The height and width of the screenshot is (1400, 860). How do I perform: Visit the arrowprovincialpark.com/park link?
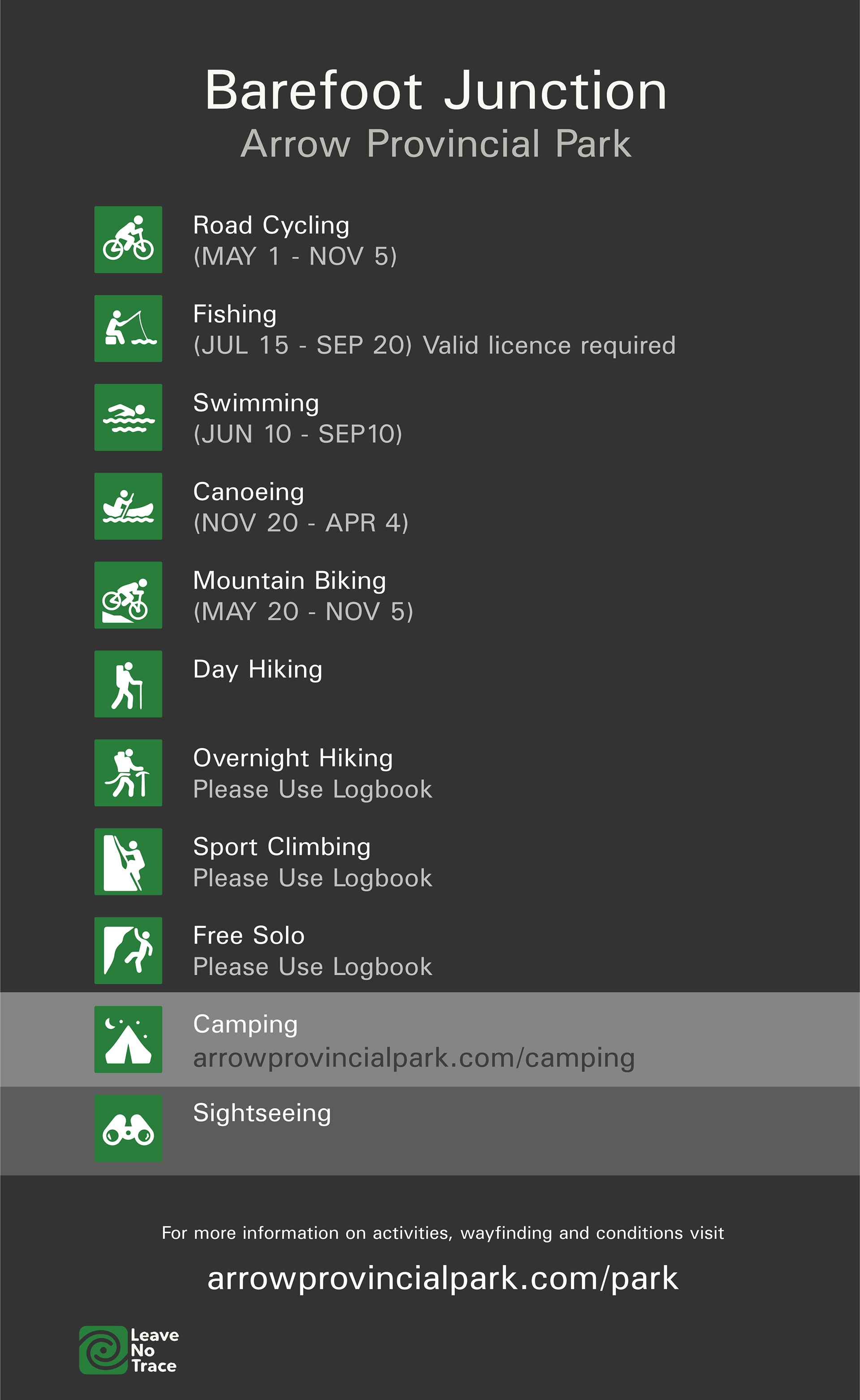443,1278
